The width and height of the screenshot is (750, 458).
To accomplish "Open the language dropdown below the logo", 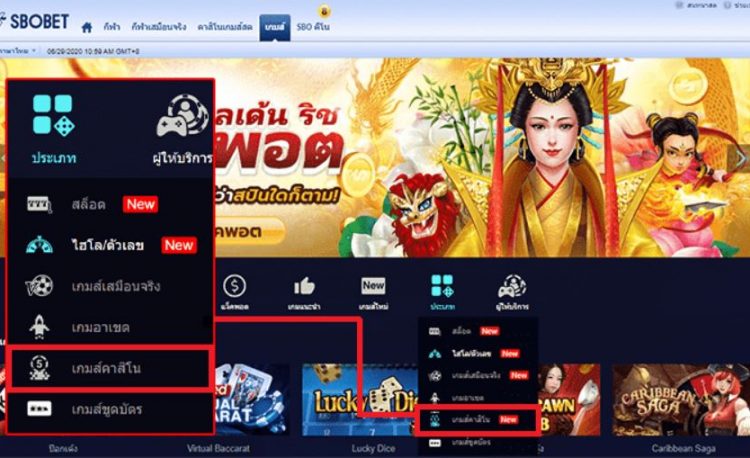I will [x=18, y=51].
